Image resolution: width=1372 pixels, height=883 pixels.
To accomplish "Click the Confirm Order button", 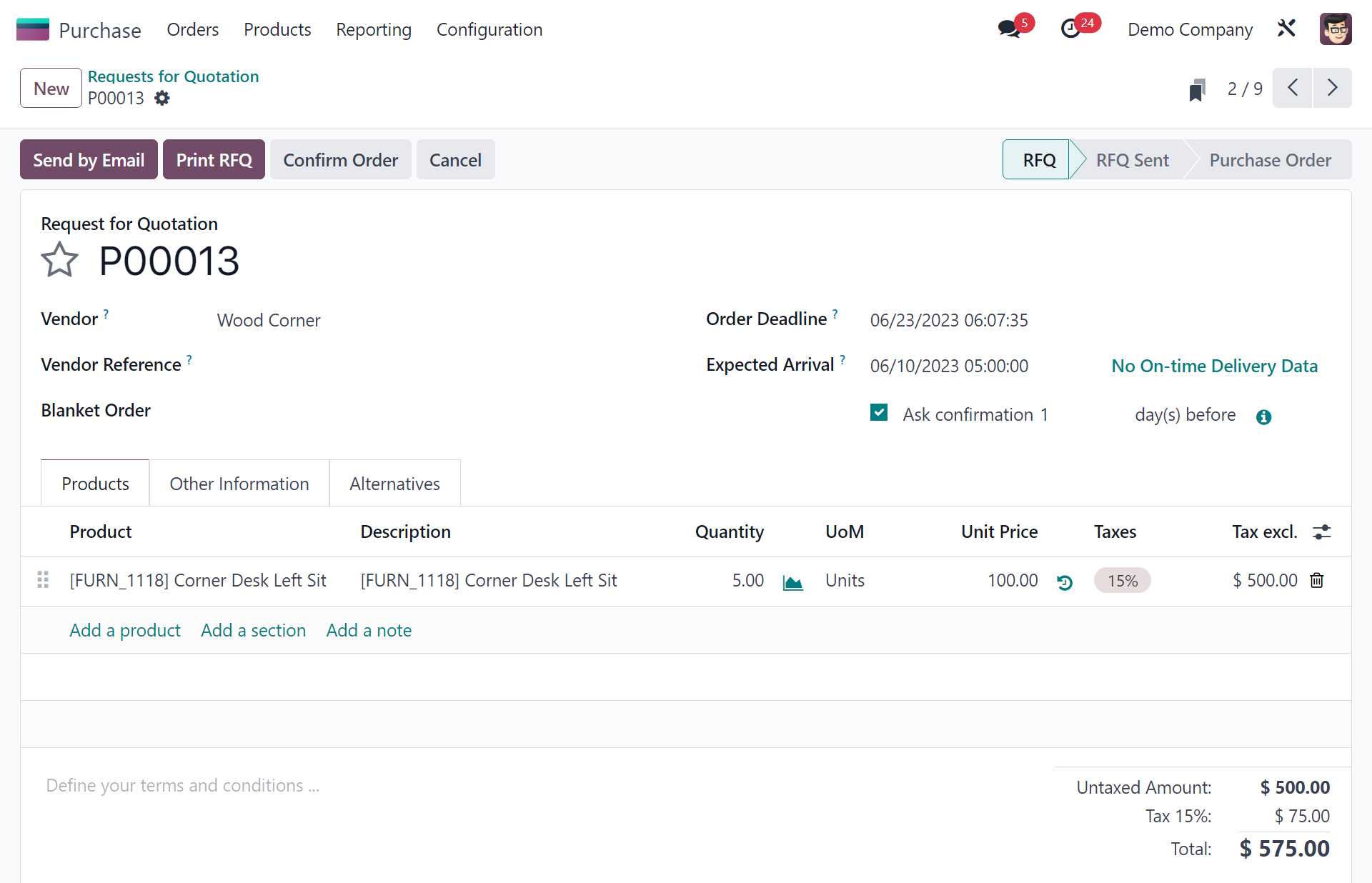I will point(341,159).
